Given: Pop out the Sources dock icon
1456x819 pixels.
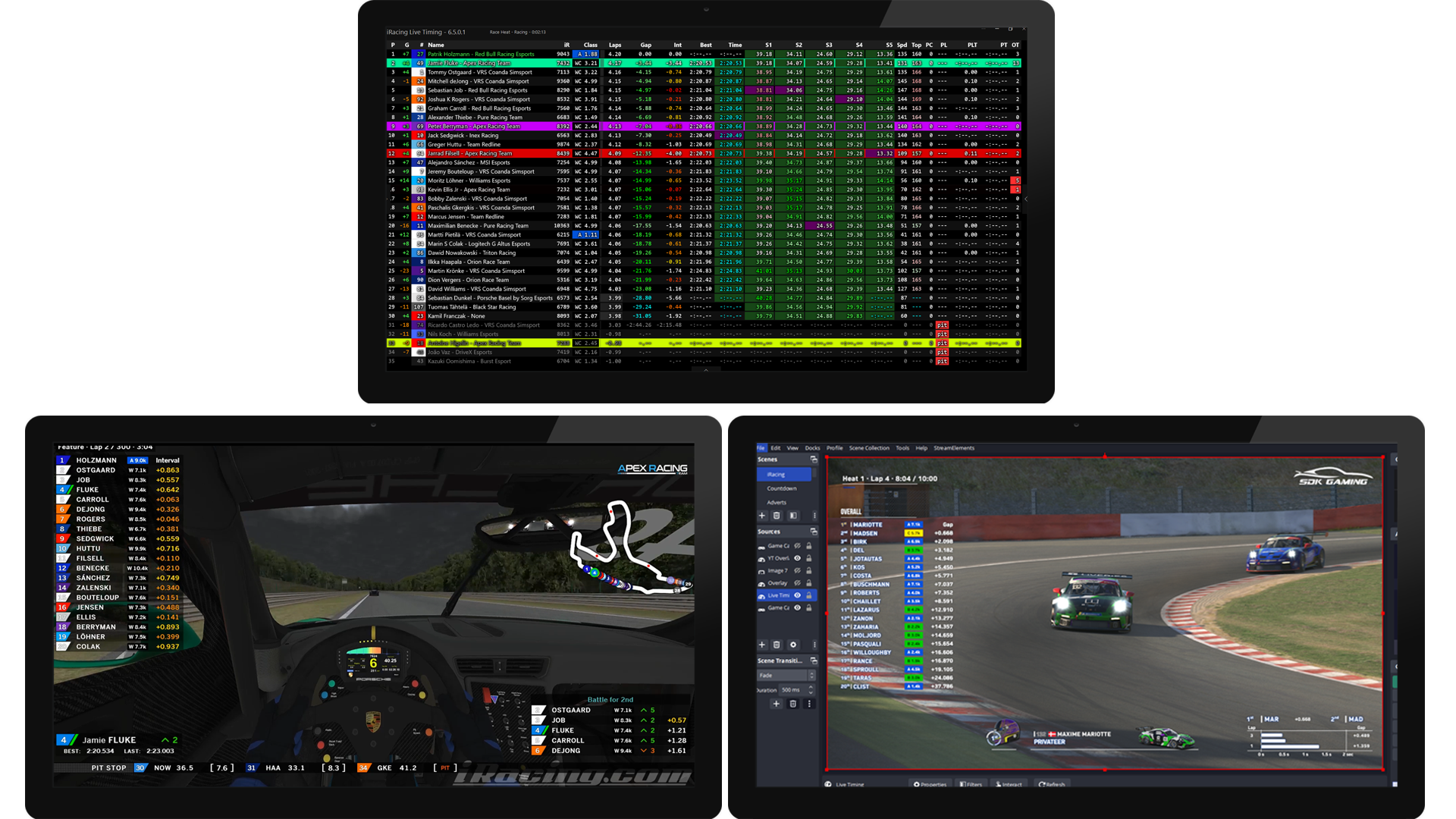Looking at the screenshot, I should (x=814, y=532).
